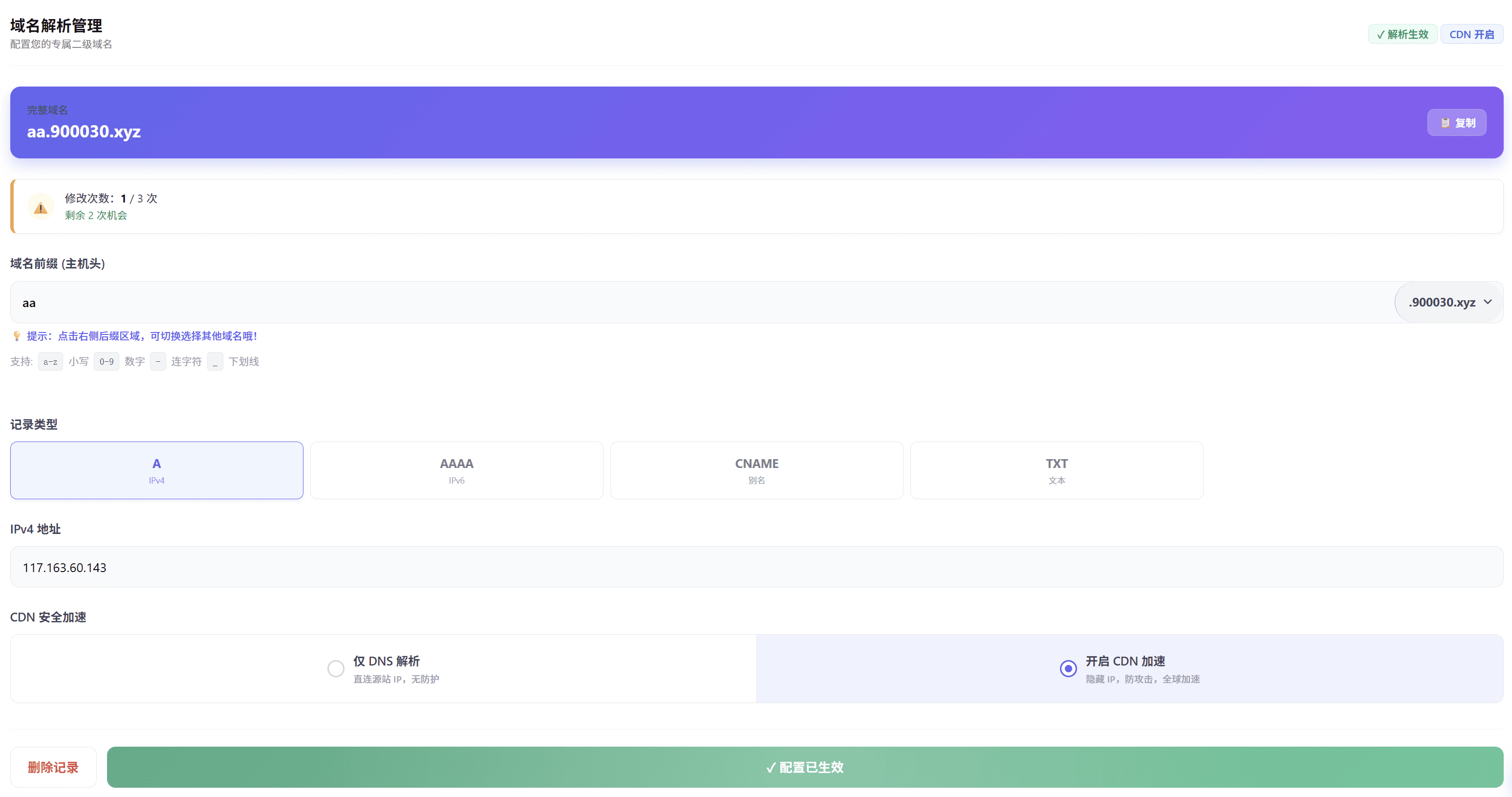Viewport: 1512px width, 797px height.
Task: Click the green 配置已生效 button
Action: click(x=805, y=767)
